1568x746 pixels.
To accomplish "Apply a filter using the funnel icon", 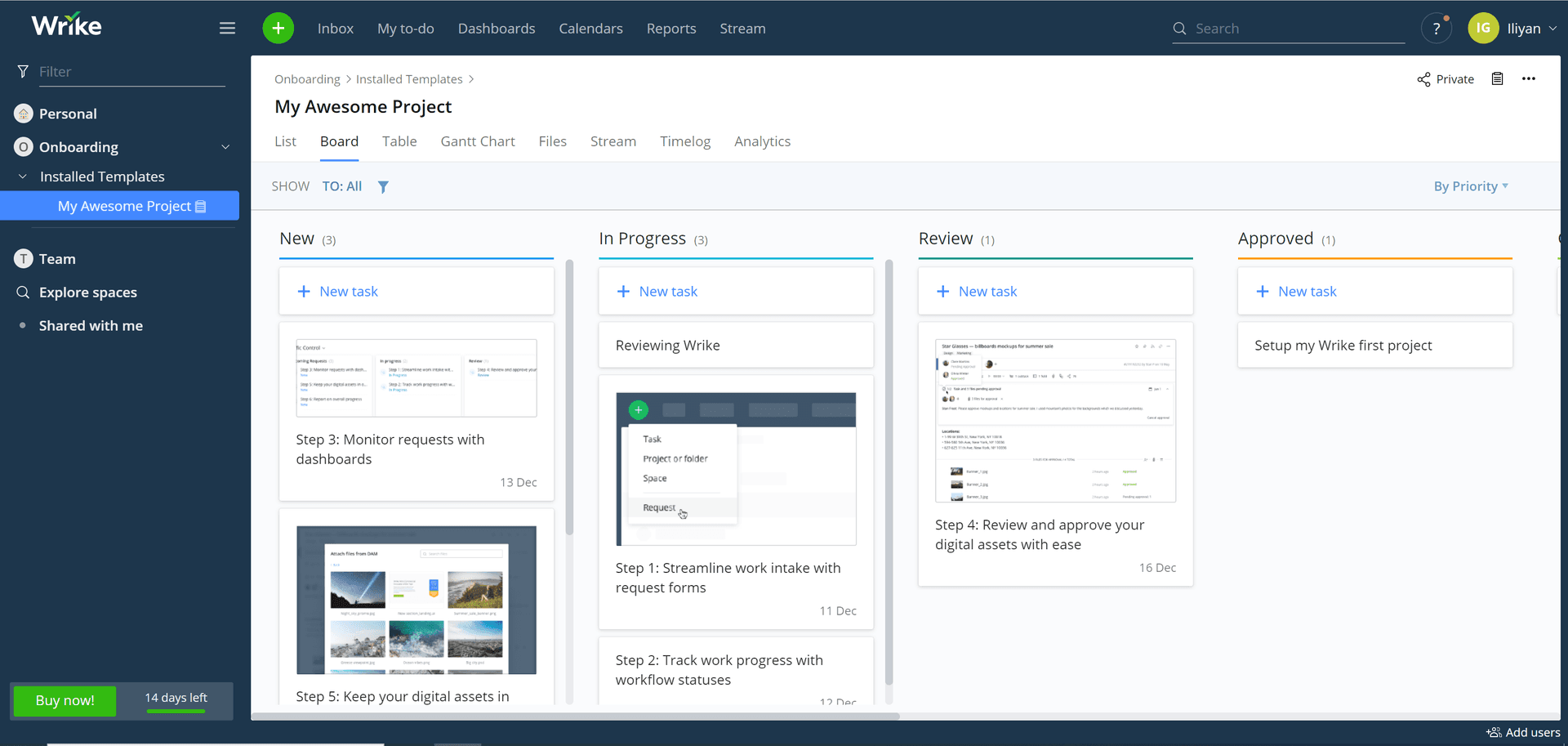I will [382, 186].
